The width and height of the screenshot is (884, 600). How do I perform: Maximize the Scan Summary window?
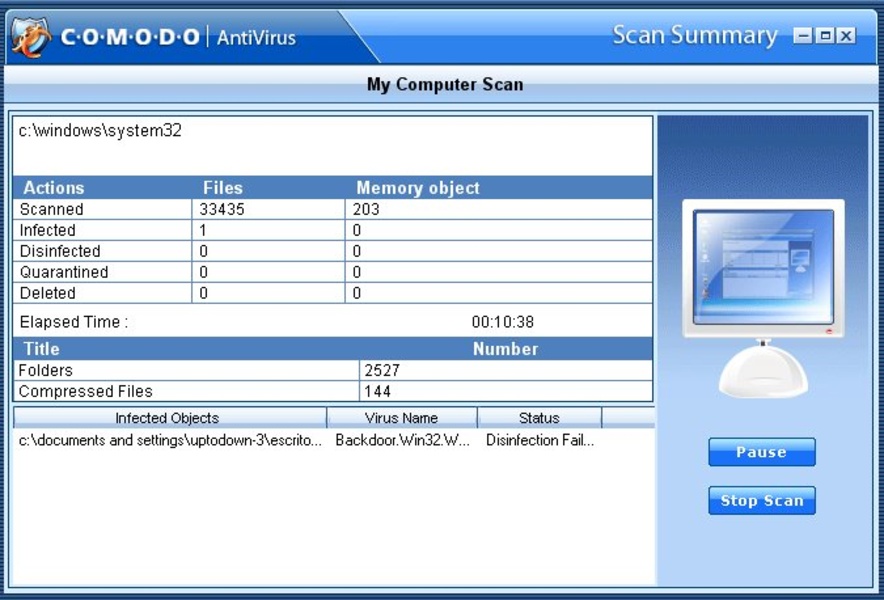(824, 36)
